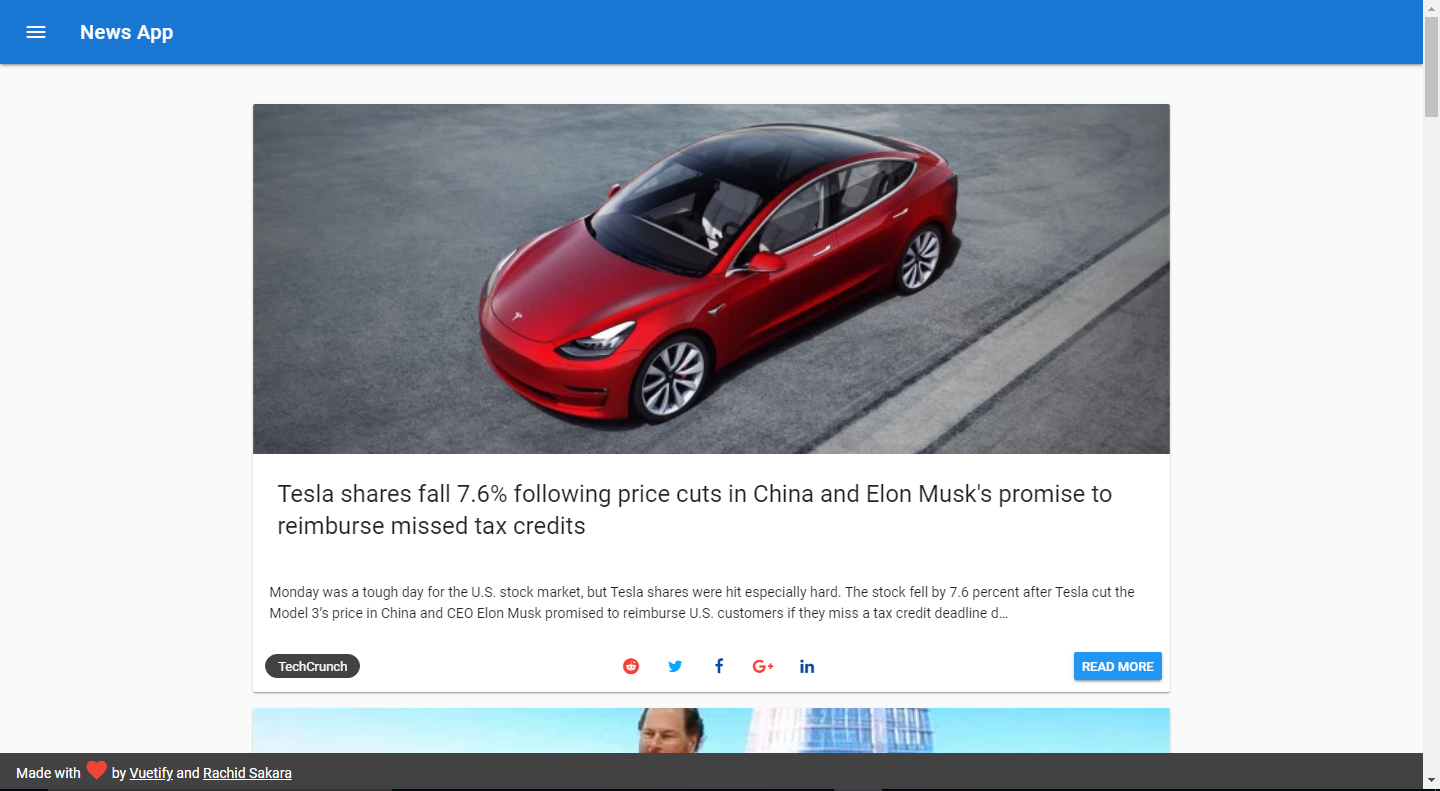Open the Vuetify link in footer
Image resolution: width=1440 pixels, height=791 pixels.
point(151,773)
